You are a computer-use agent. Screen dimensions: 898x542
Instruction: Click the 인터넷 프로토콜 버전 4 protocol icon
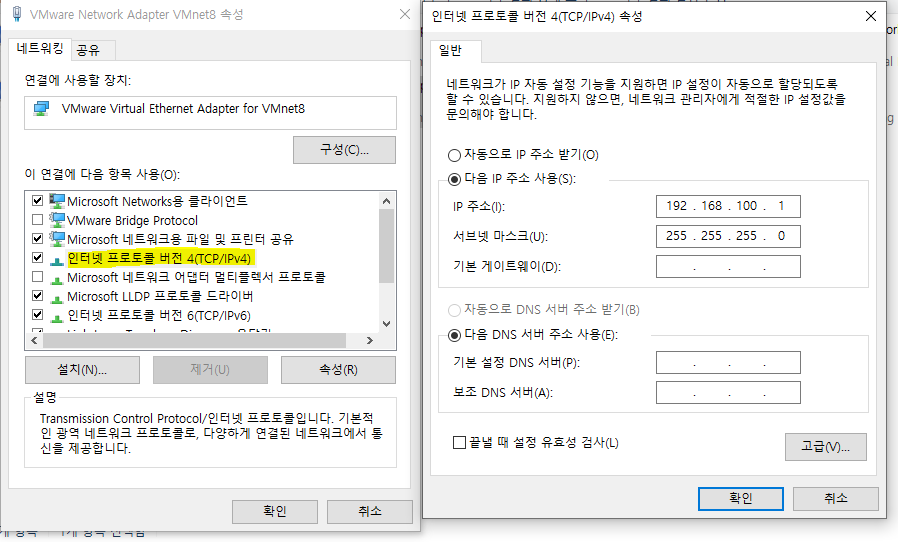[x=57, y=261]
